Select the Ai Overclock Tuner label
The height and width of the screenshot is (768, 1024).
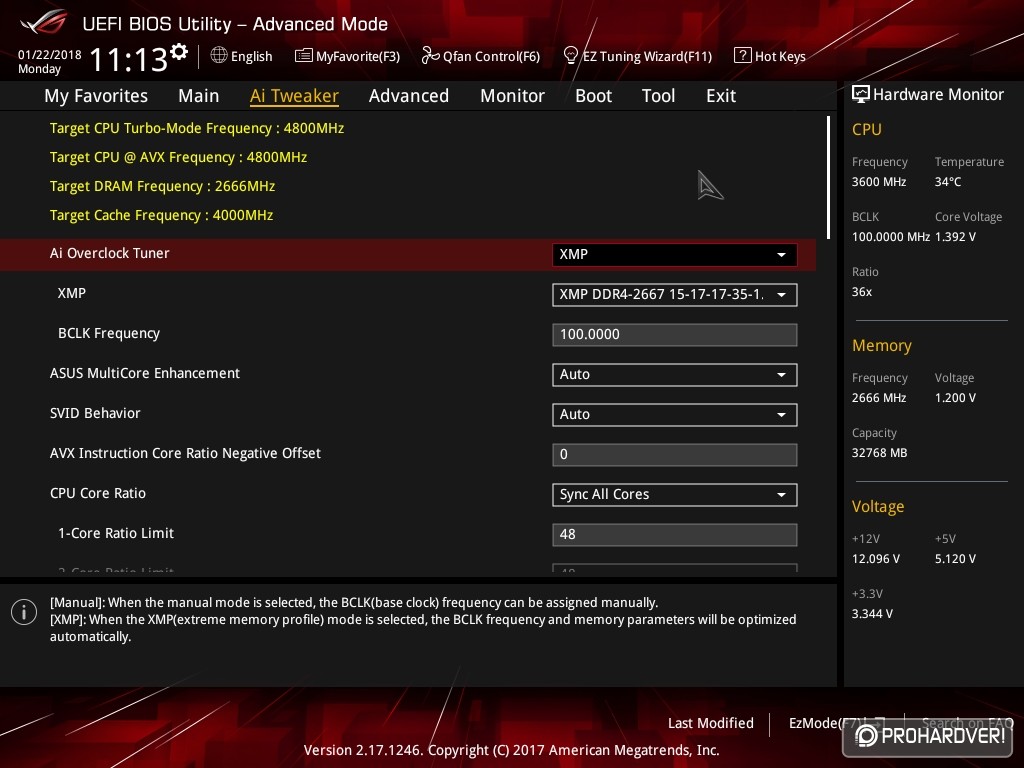(x=110, y=253)
